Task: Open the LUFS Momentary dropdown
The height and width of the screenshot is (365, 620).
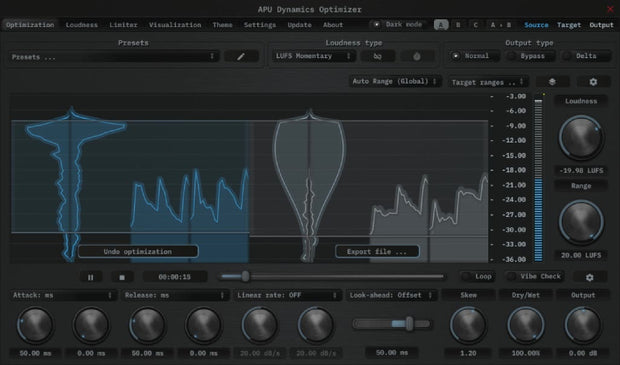Action: pos(314,56)
